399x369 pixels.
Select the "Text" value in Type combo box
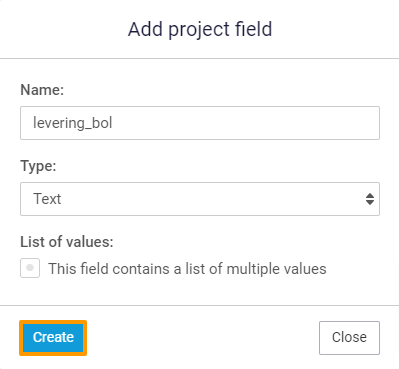pos(47,199)
